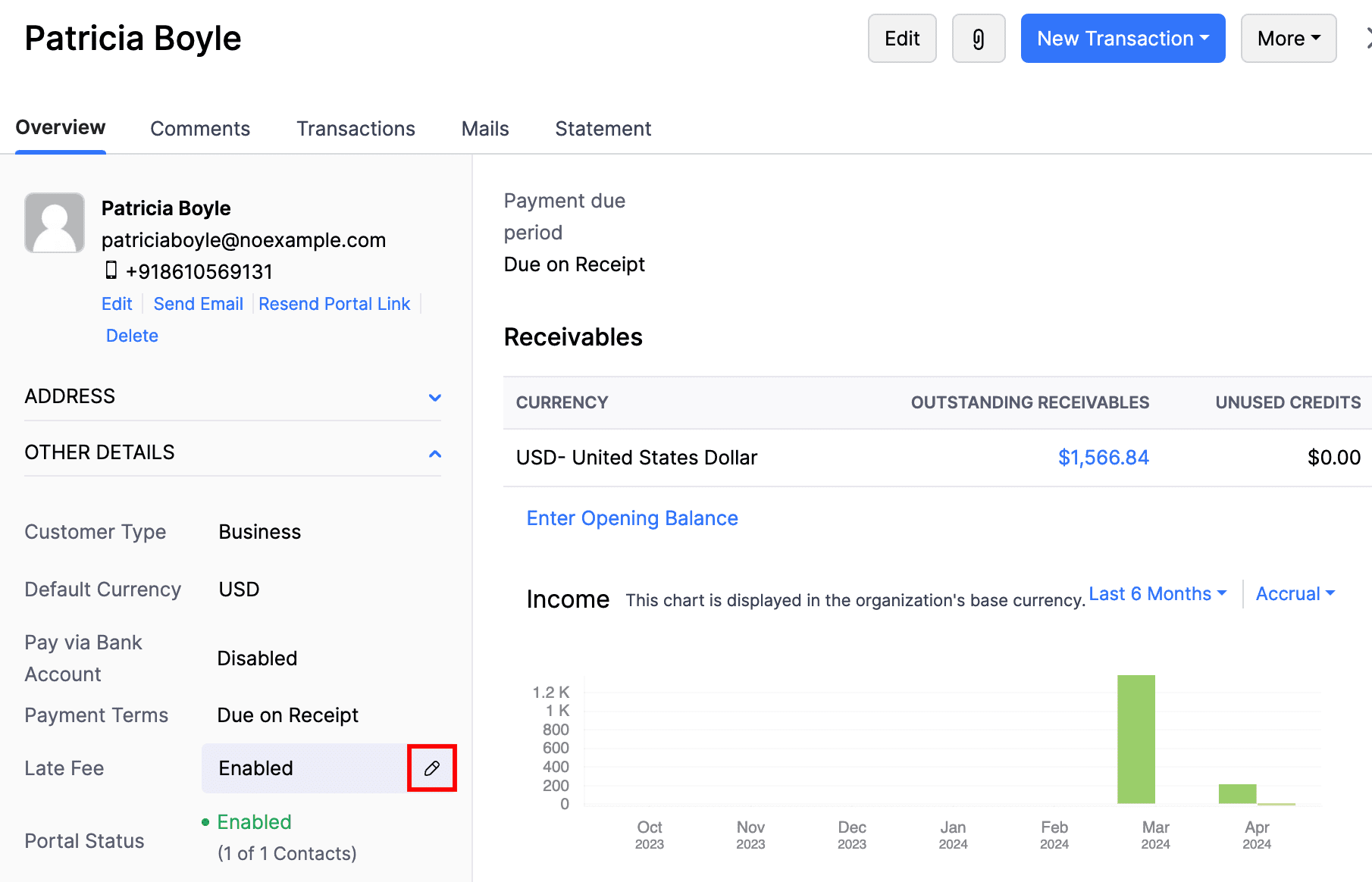This screenshot has width=1372, height=882.
Task: Open the attachments paperclip icon
Action: click(x=979, y=38)
